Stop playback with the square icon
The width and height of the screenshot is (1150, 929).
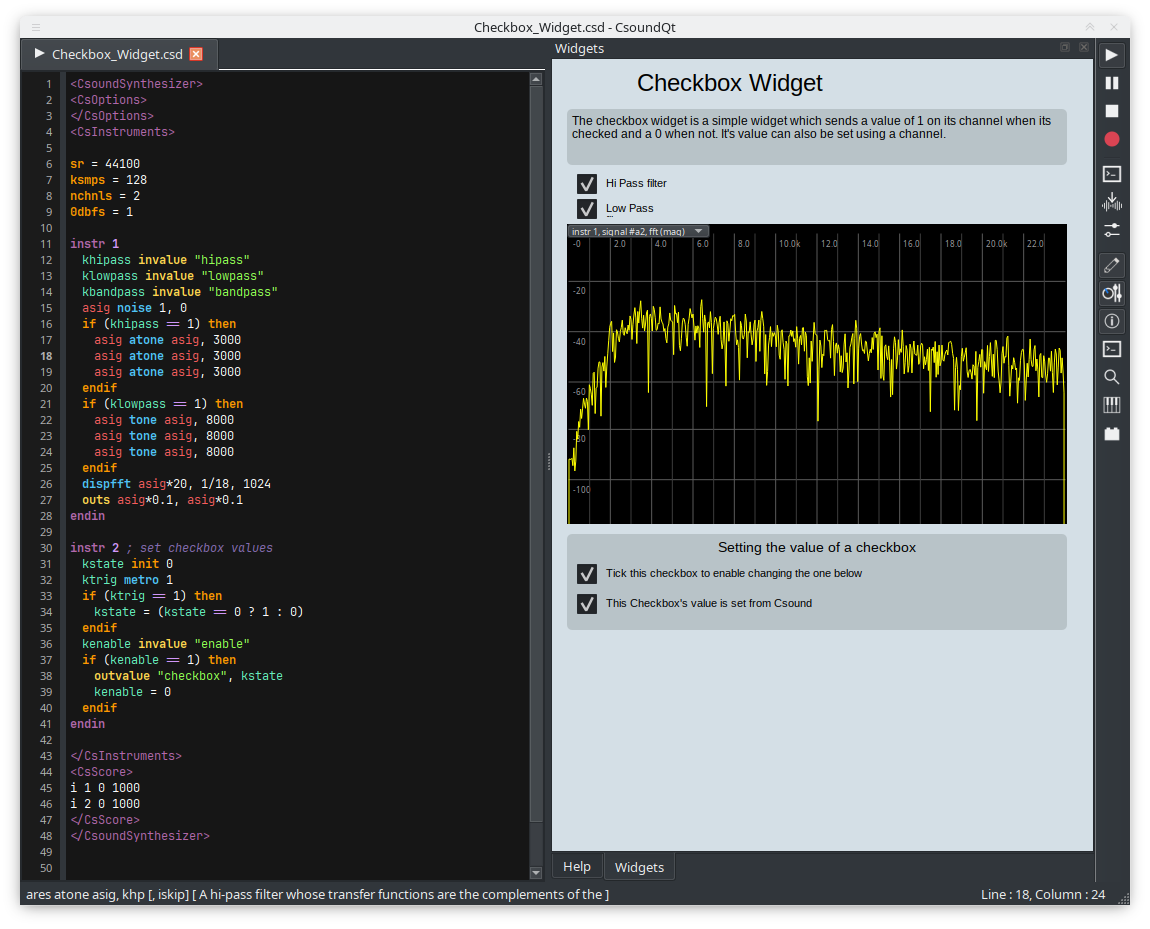click(1111, 111)
